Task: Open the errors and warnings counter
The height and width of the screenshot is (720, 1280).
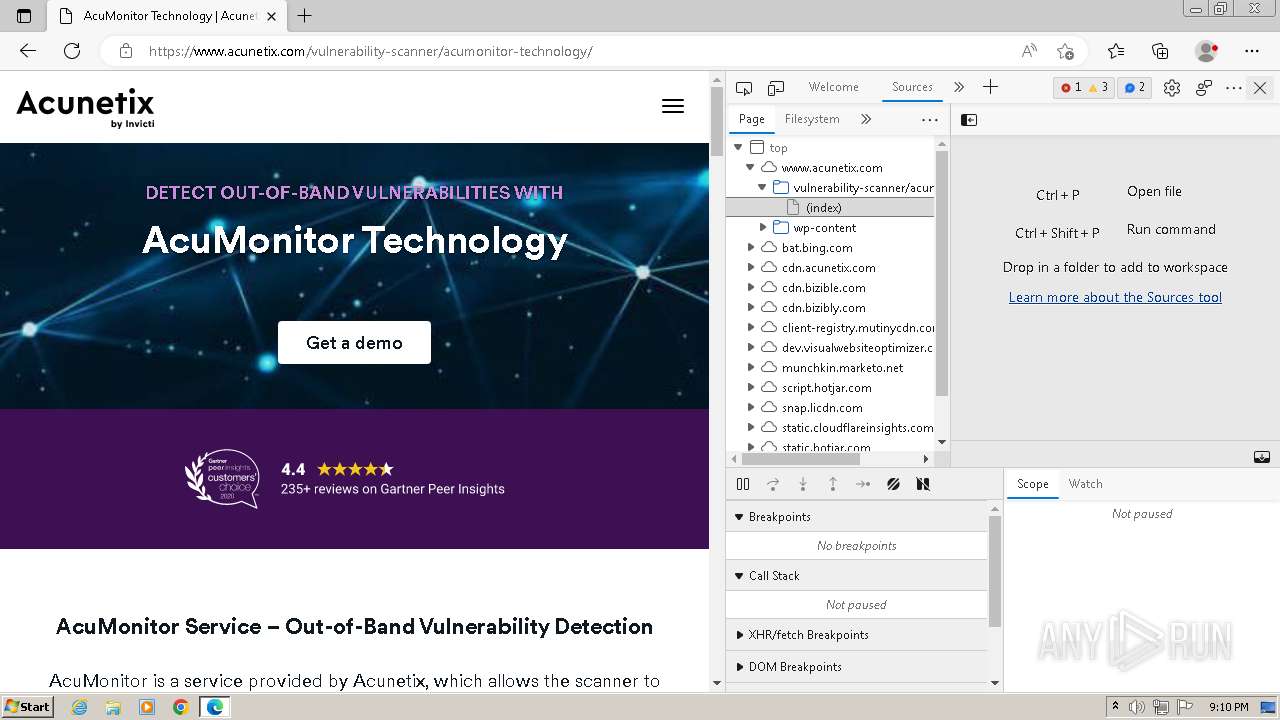Action: [1085, 88]
